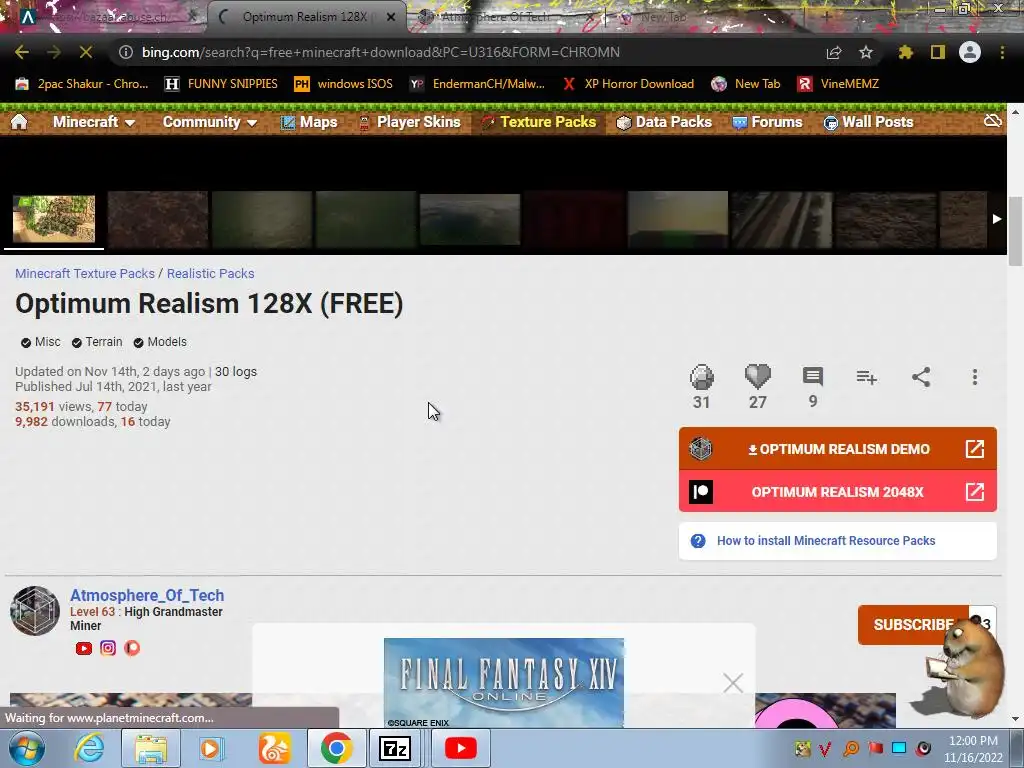Open Wall Posts section
Viewport: 1024px width, 768px height.
[x=869, y=121]
